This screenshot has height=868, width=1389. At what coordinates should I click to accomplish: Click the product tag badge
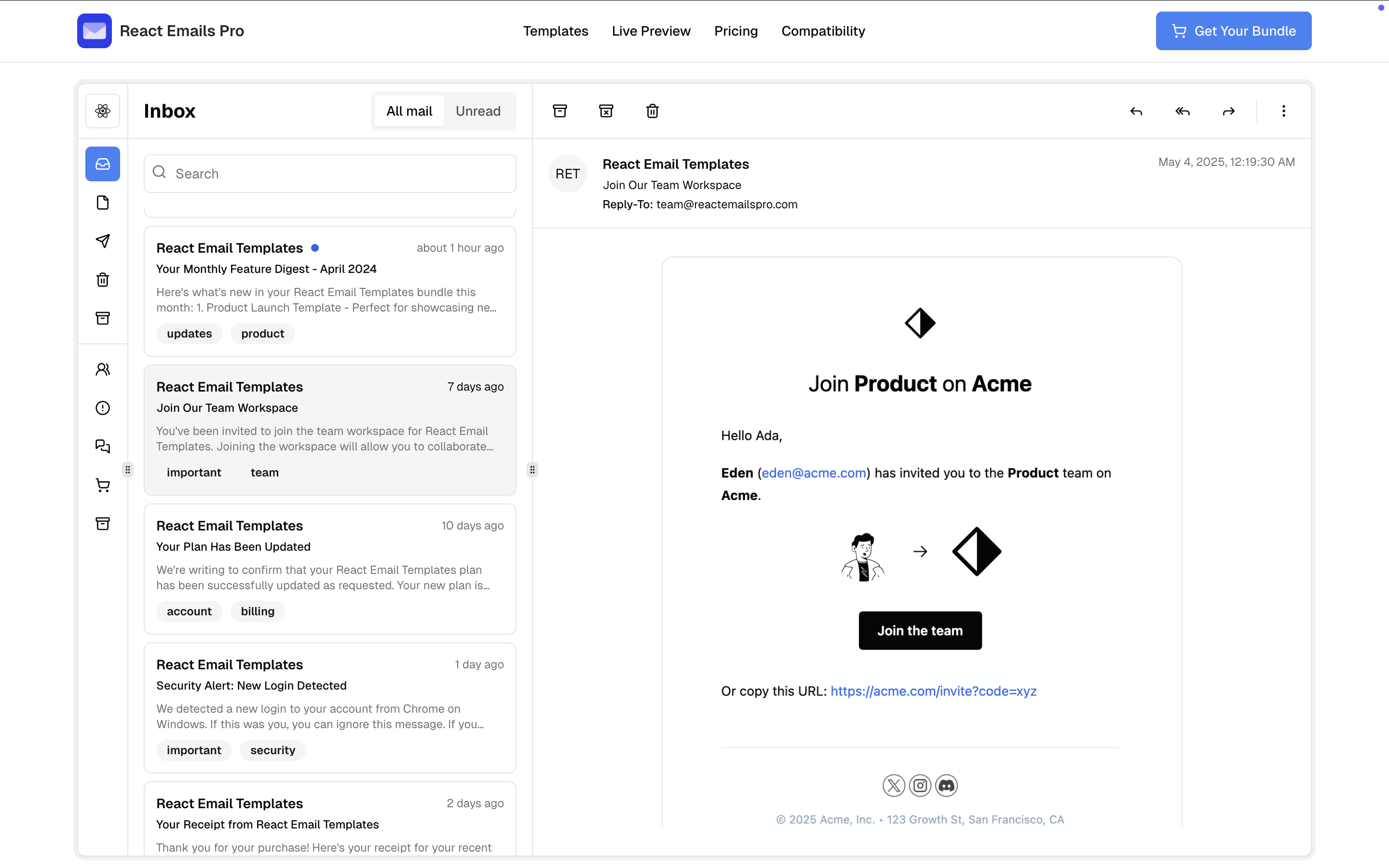click(x=262, y=334)
